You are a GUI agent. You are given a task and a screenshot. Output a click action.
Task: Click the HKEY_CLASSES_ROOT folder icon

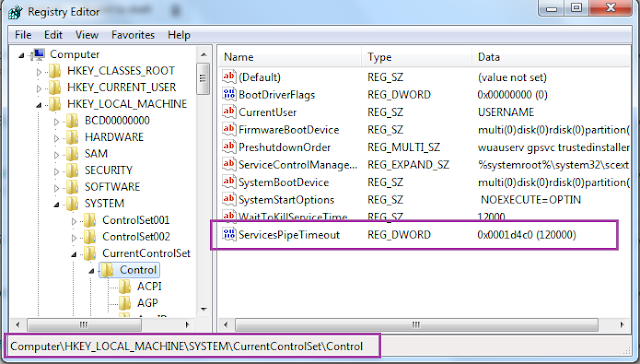click(x=55, y=71)
